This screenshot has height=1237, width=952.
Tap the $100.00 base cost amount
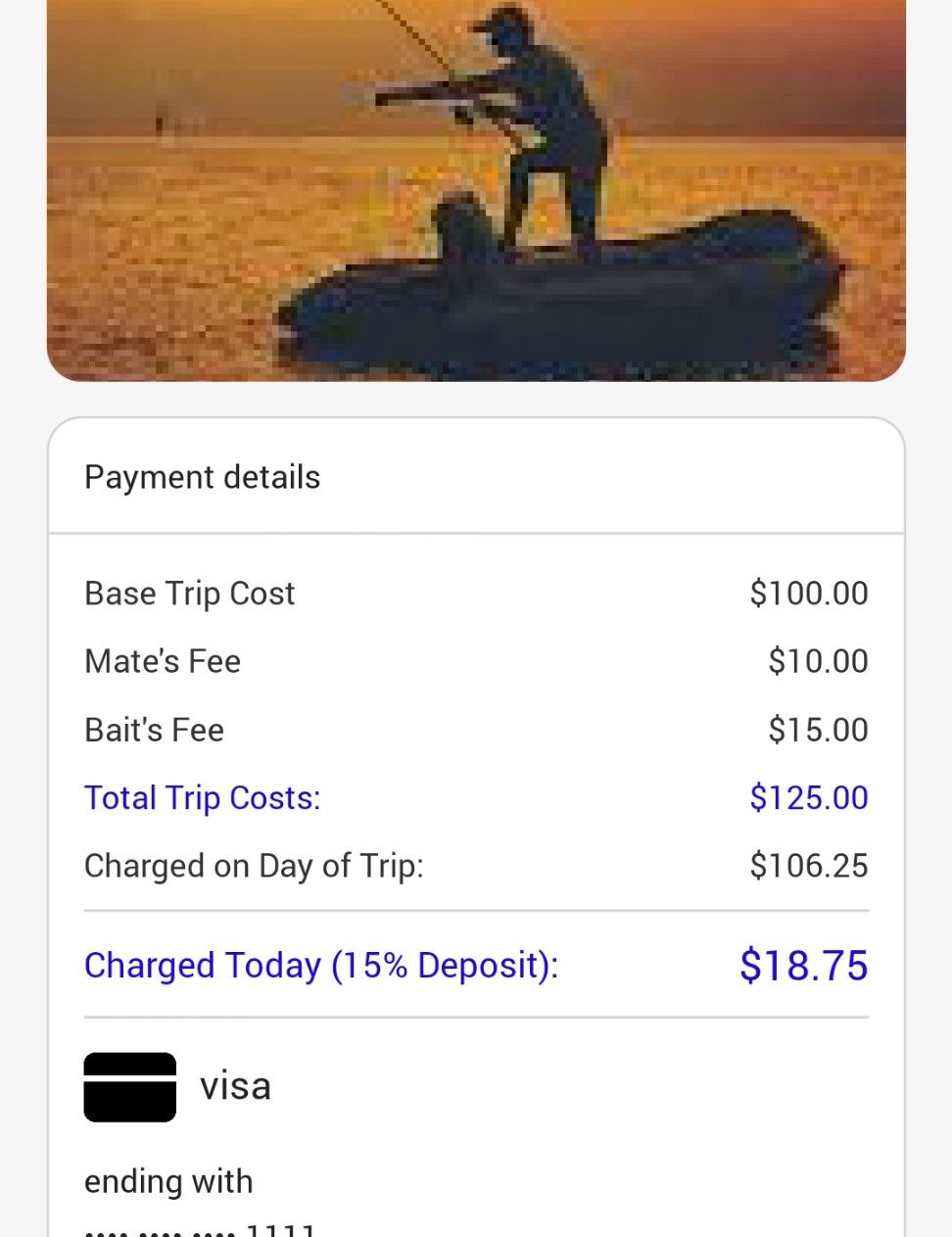click(x=809, y=594)
